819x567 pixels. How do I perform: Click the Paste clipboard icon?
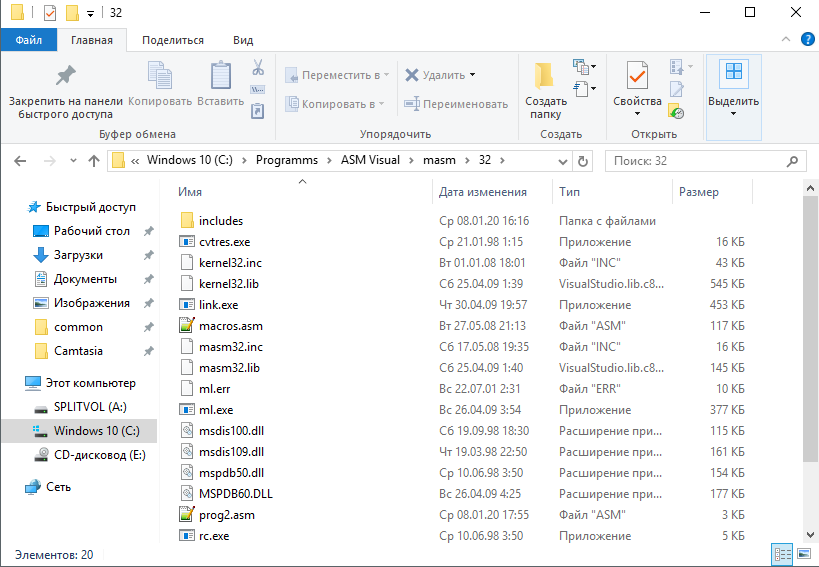click(x=220, y=76)
